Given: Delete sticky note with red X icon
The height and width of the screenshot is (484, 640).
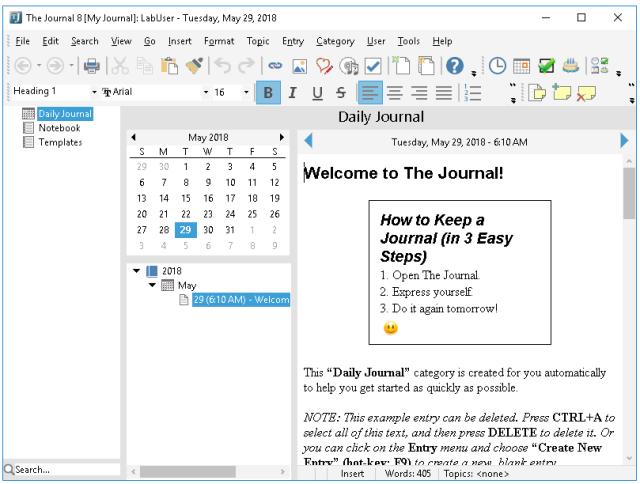Looking at the screenshot, I should pos(586,93).
